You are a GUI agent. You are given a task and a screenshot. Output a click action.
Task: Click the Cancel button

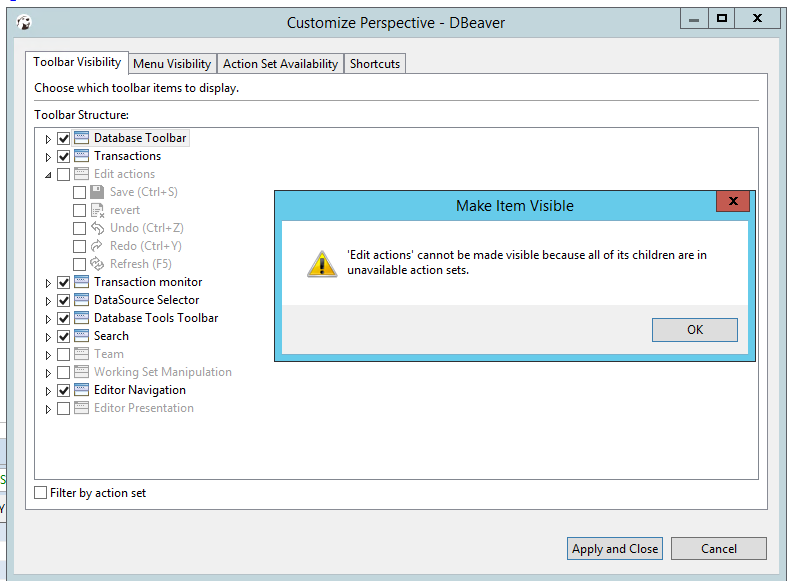[x=719, y=548]
